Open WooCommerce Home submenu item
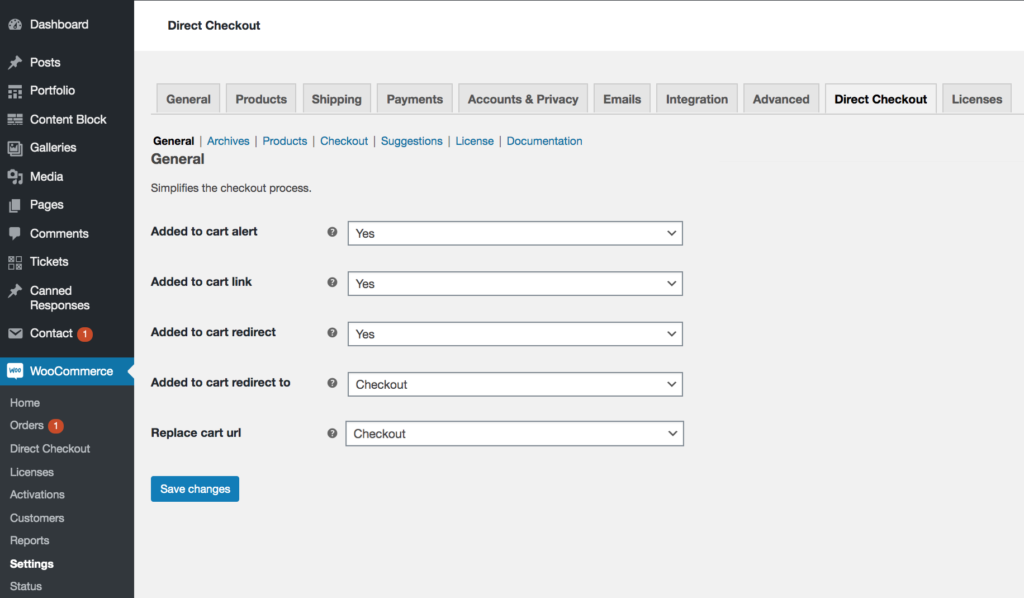 pyautogui.click(x=25, y=403)
